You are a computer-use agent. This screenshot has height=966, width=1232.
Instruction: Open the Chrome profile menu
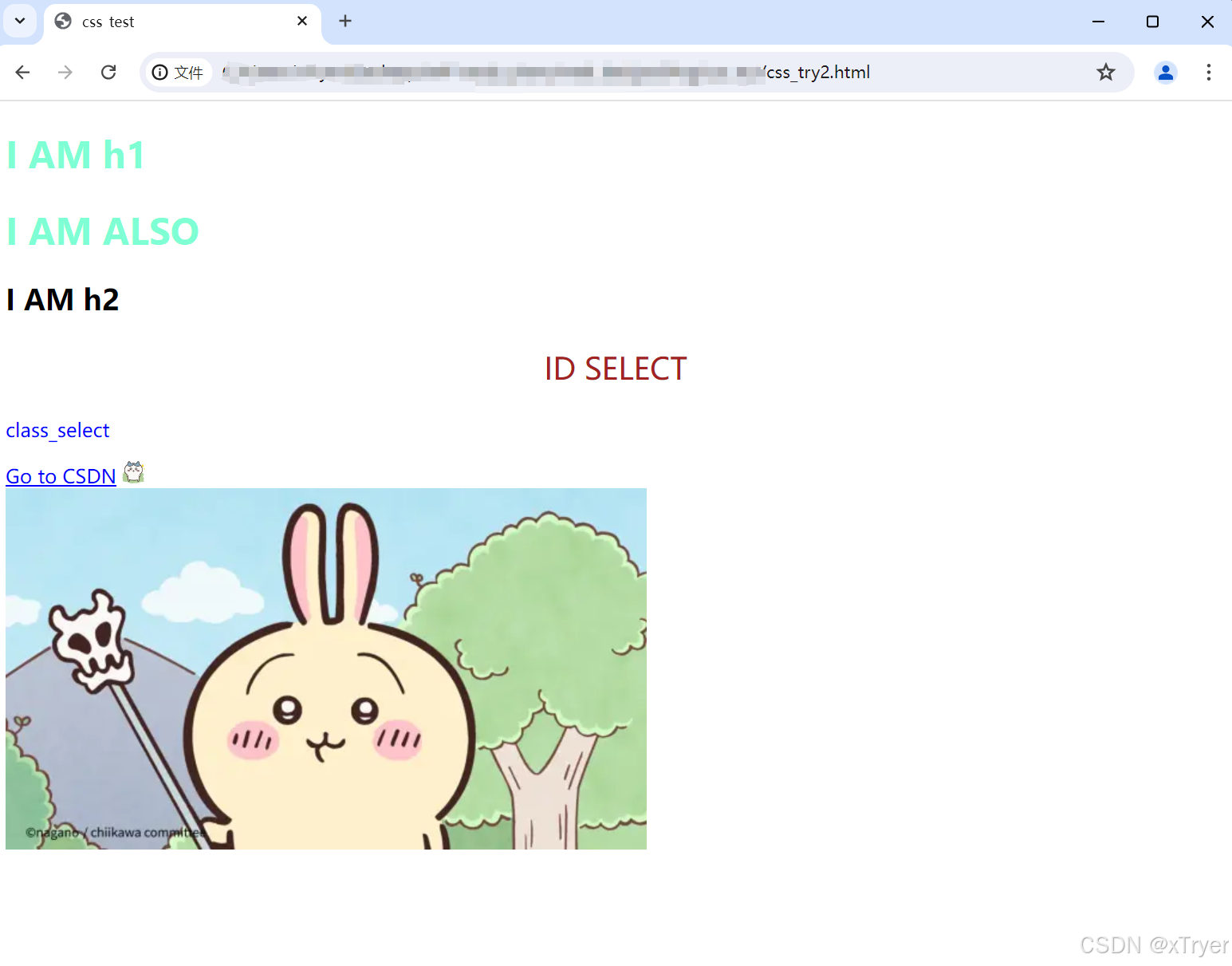(x=1166, y=73)
